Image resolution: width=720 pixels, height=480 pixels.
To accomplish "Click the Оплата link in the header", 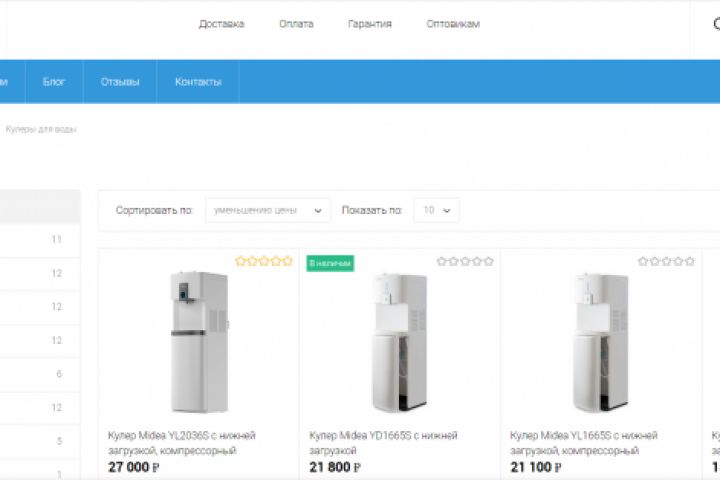I will click(x=296, y=24).
